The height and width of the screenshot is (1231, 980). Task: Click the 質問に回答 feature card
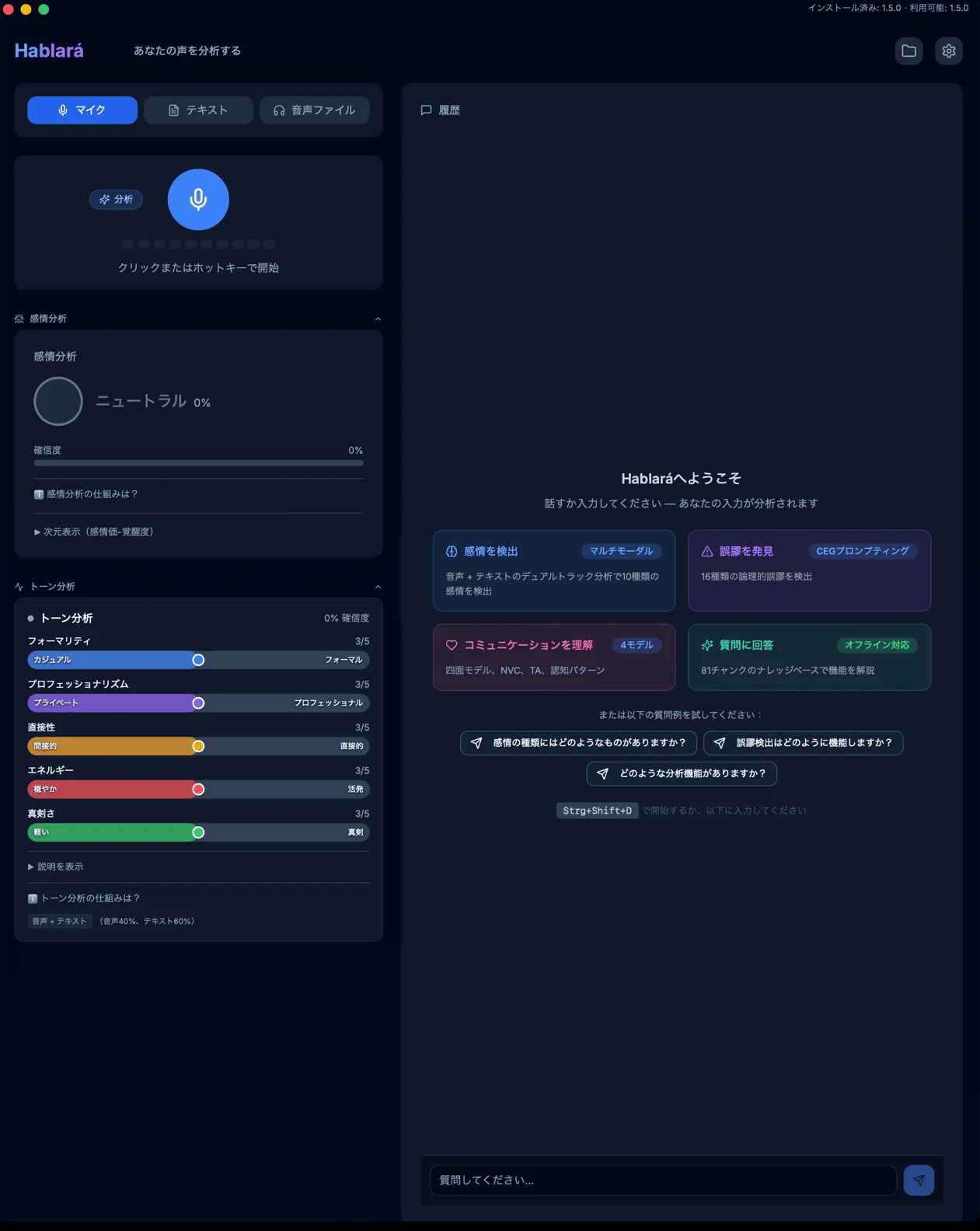809,657
